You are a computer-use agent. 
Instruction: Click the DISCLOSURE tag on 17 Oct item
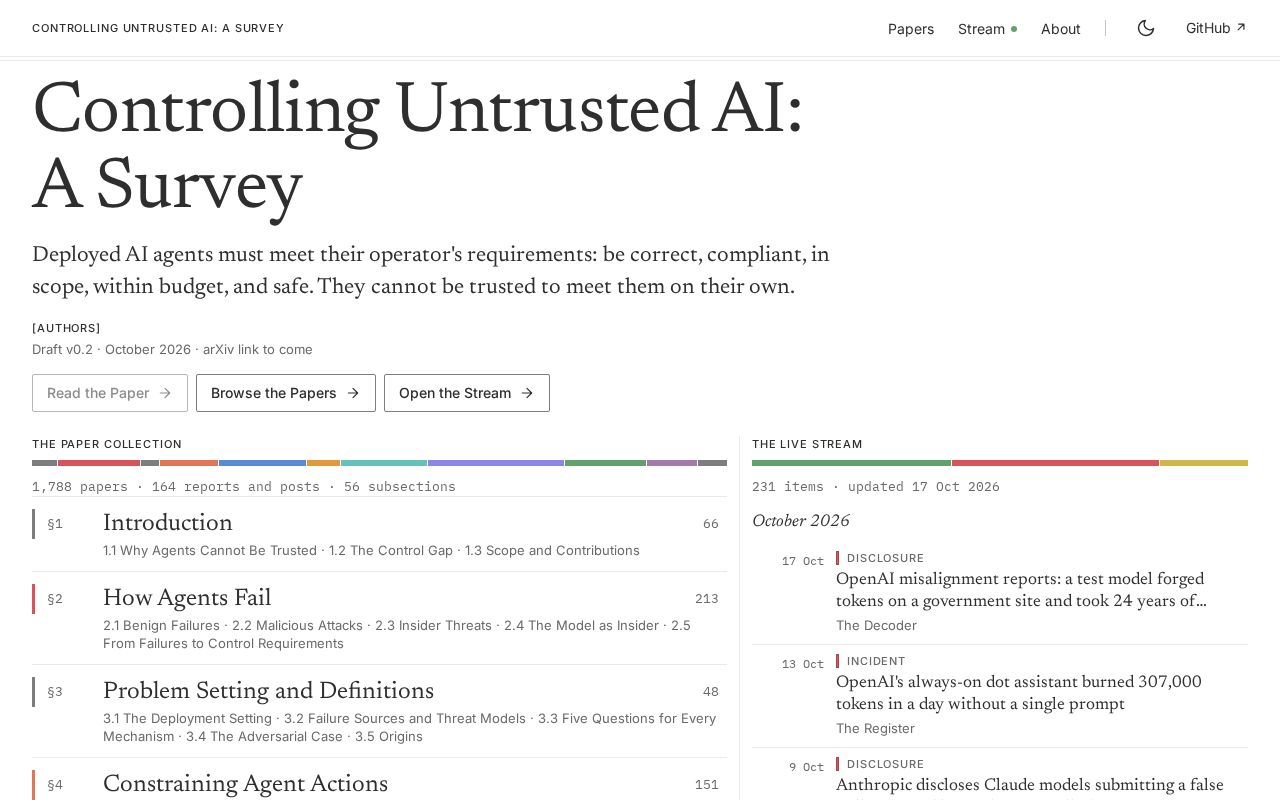885,558
